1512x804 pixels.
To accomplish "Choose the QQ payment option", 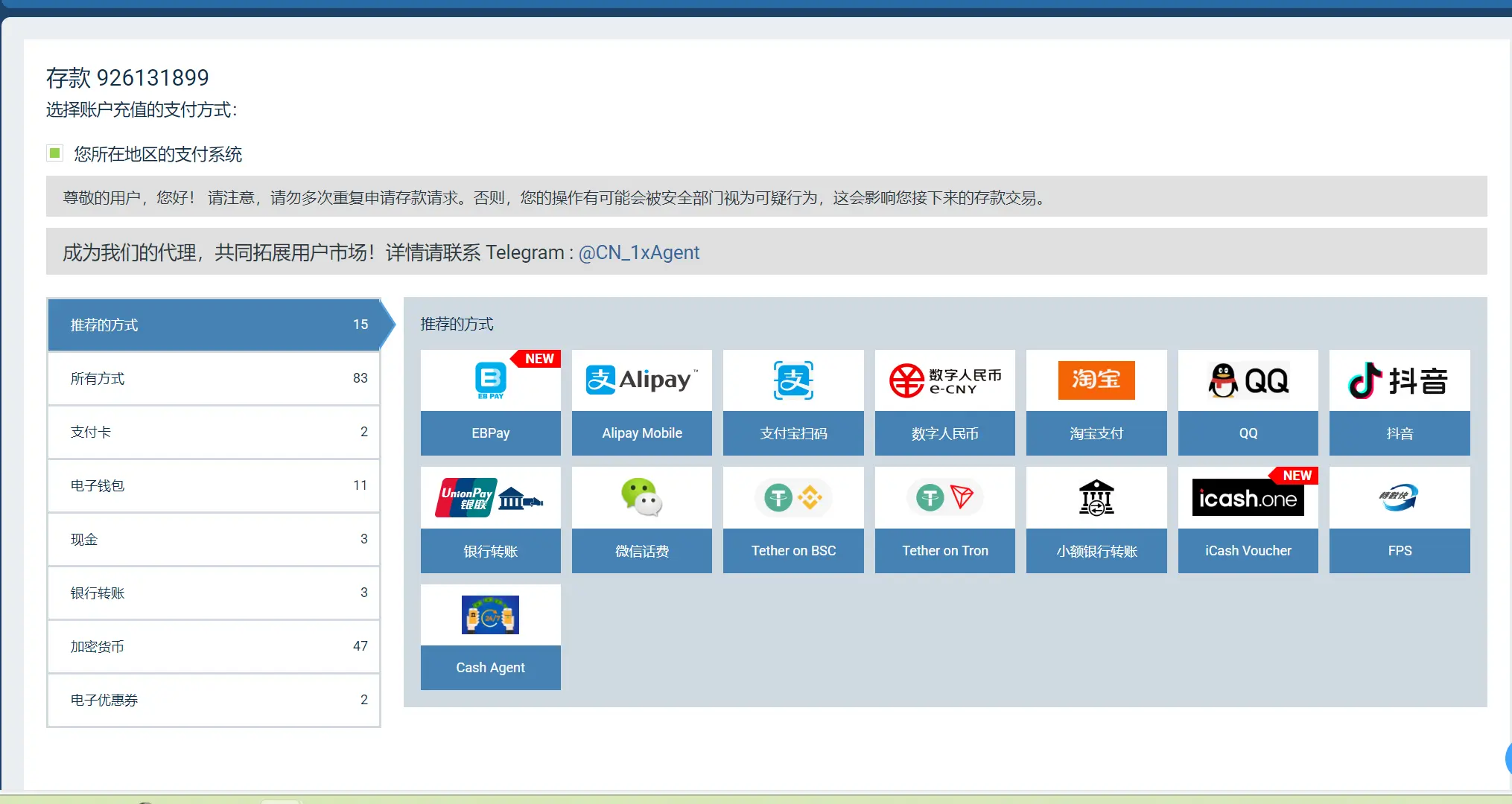I will coord(1248,403).
